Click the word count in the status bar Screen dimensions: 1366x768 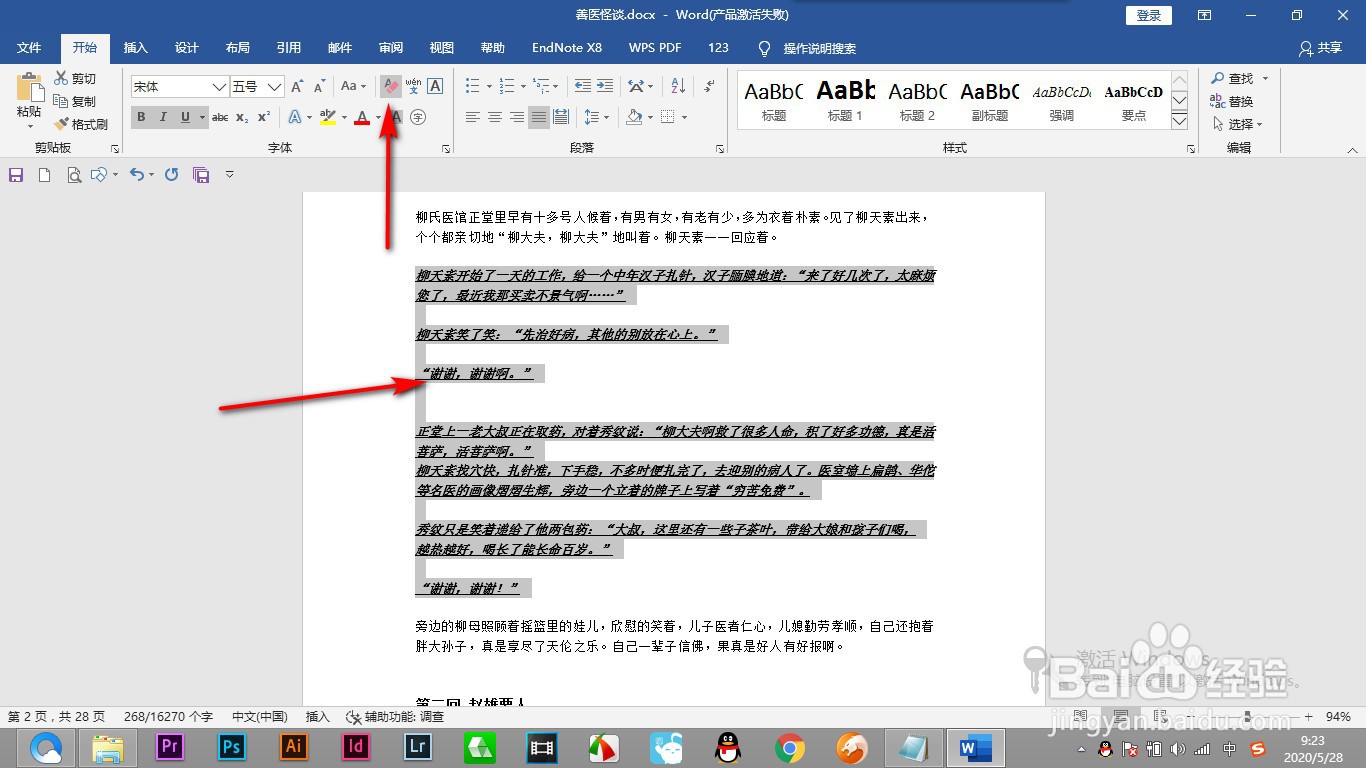[166, 717]
